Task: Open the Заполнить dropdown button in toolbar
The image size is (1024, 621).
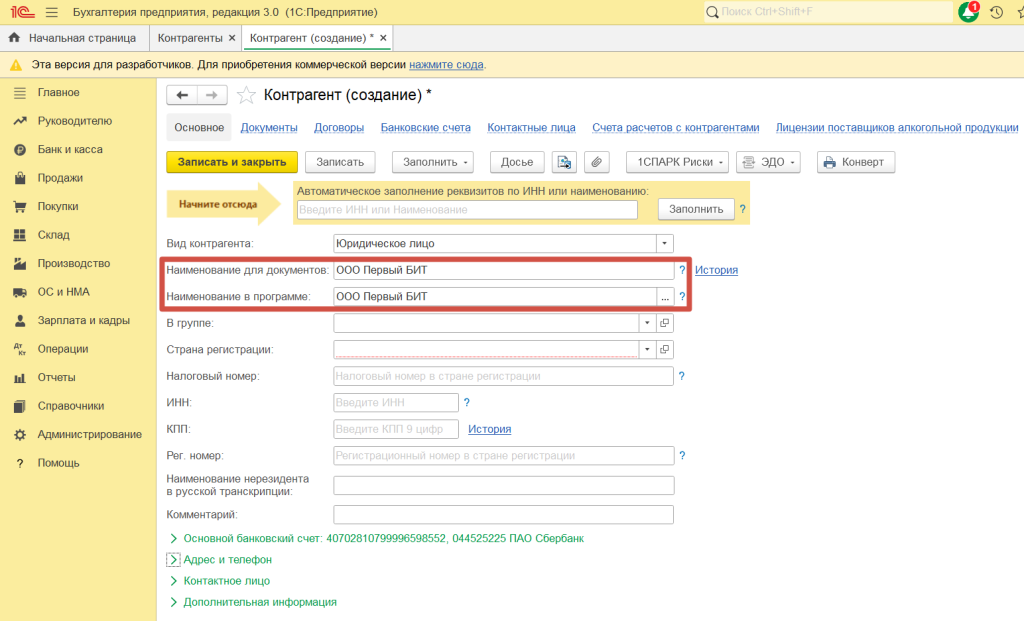Action: click(432, 162)
